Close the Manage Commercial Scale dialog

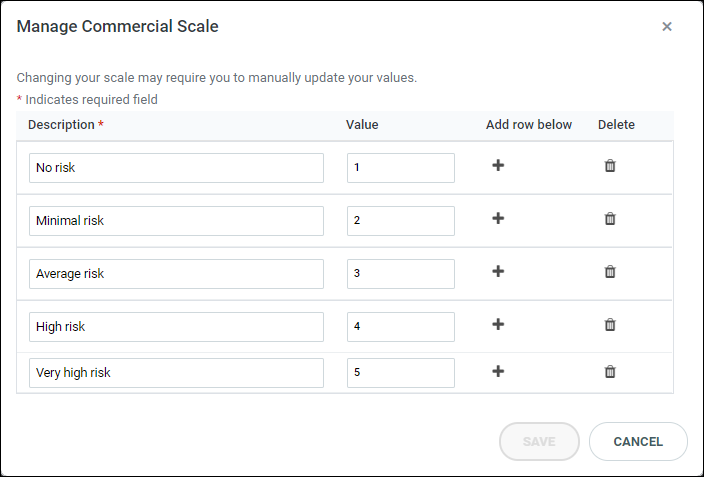667,26
